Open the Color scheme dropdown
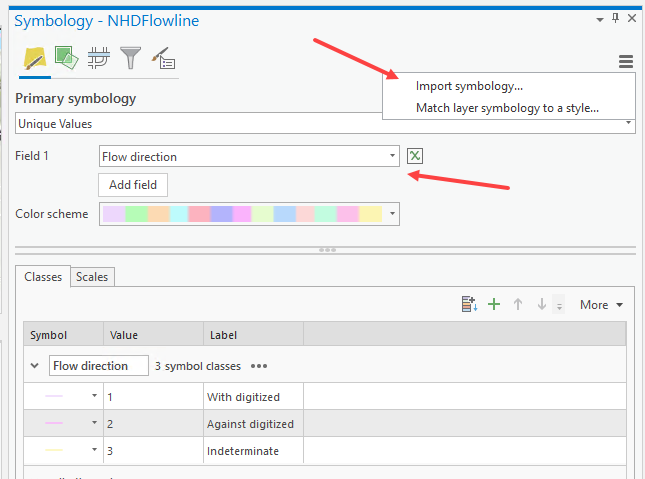Screen dimensions: 645x479 (x=249, y=214)
